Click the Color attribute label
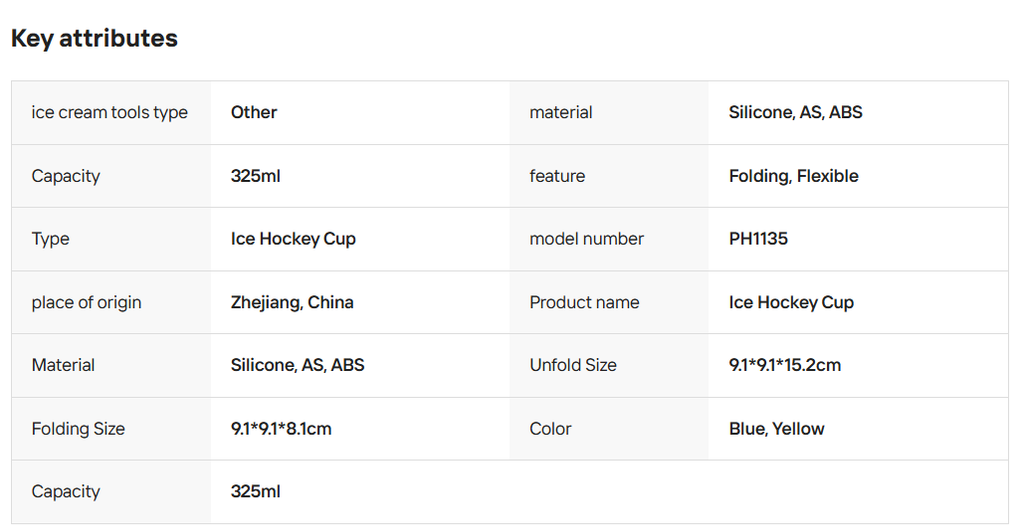 (550, 429)
